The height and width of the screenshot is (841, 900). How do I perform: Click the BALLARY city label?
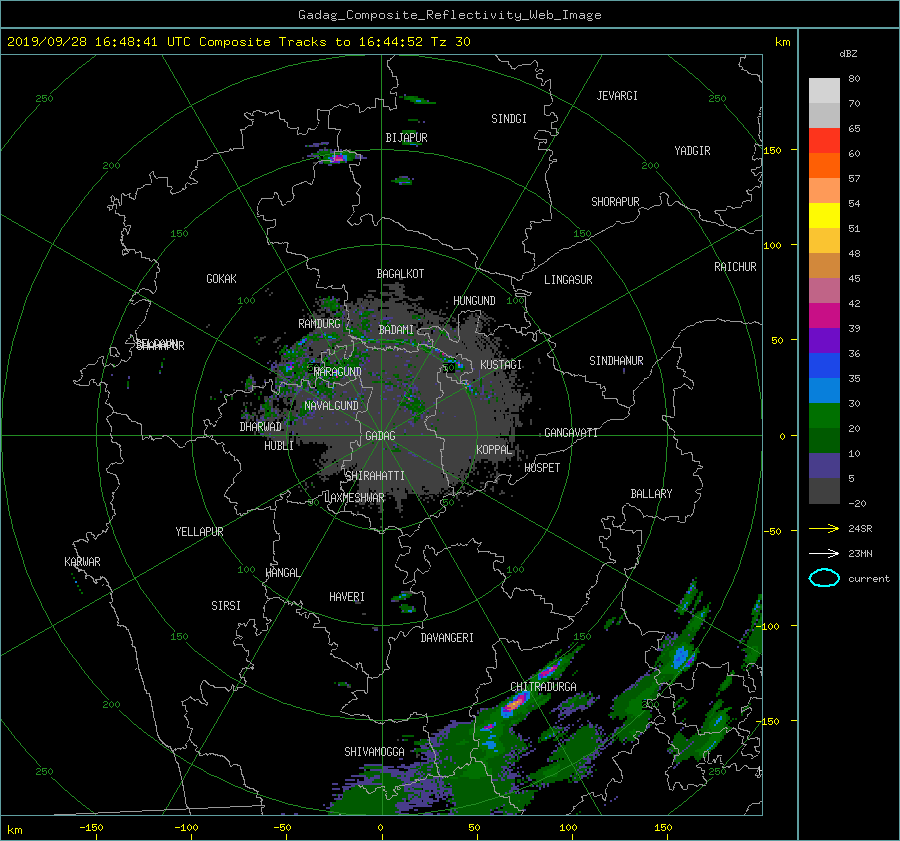pos(651,494)
